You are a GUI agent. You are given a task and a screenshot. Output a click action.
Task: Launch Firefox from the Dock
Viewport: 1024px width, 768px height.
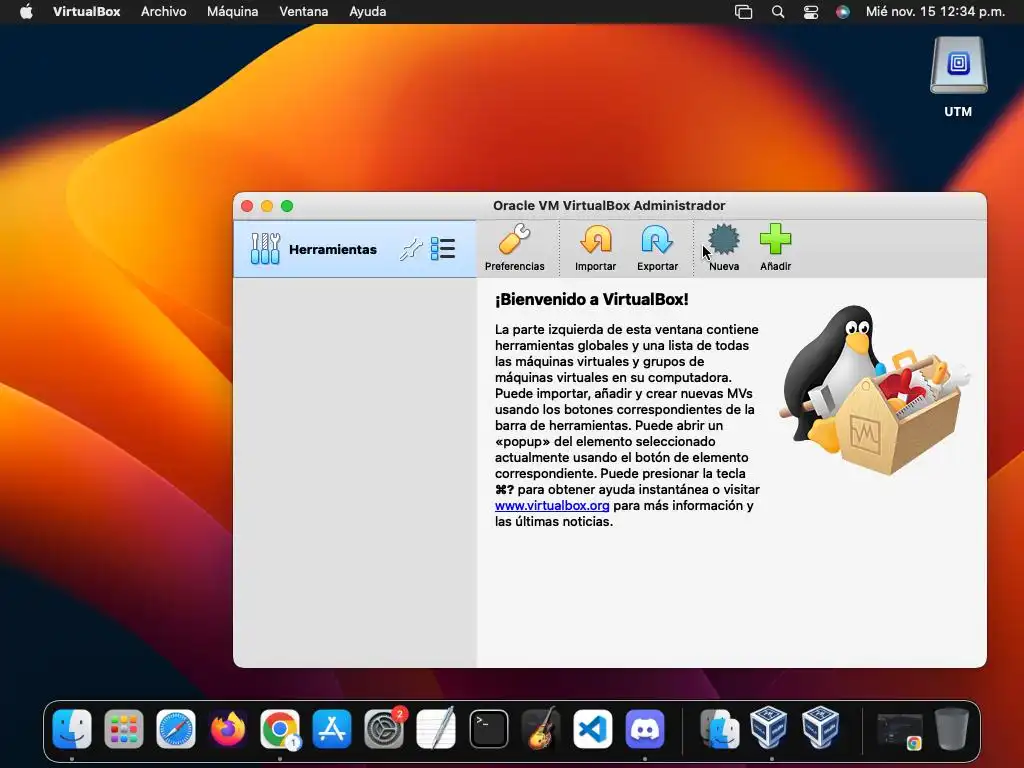pos(228,729)
